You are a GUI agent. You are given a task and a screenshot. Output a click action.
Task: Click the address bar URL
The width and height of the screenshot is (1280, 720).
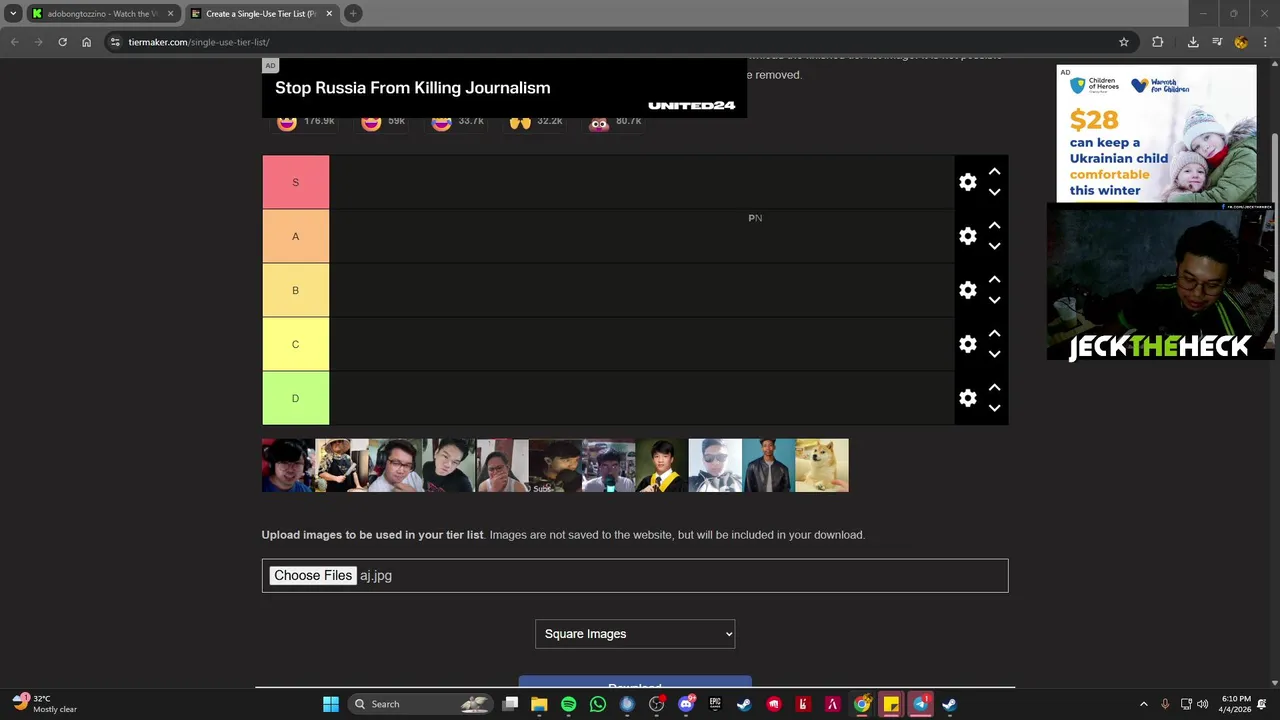click(199, 42)
